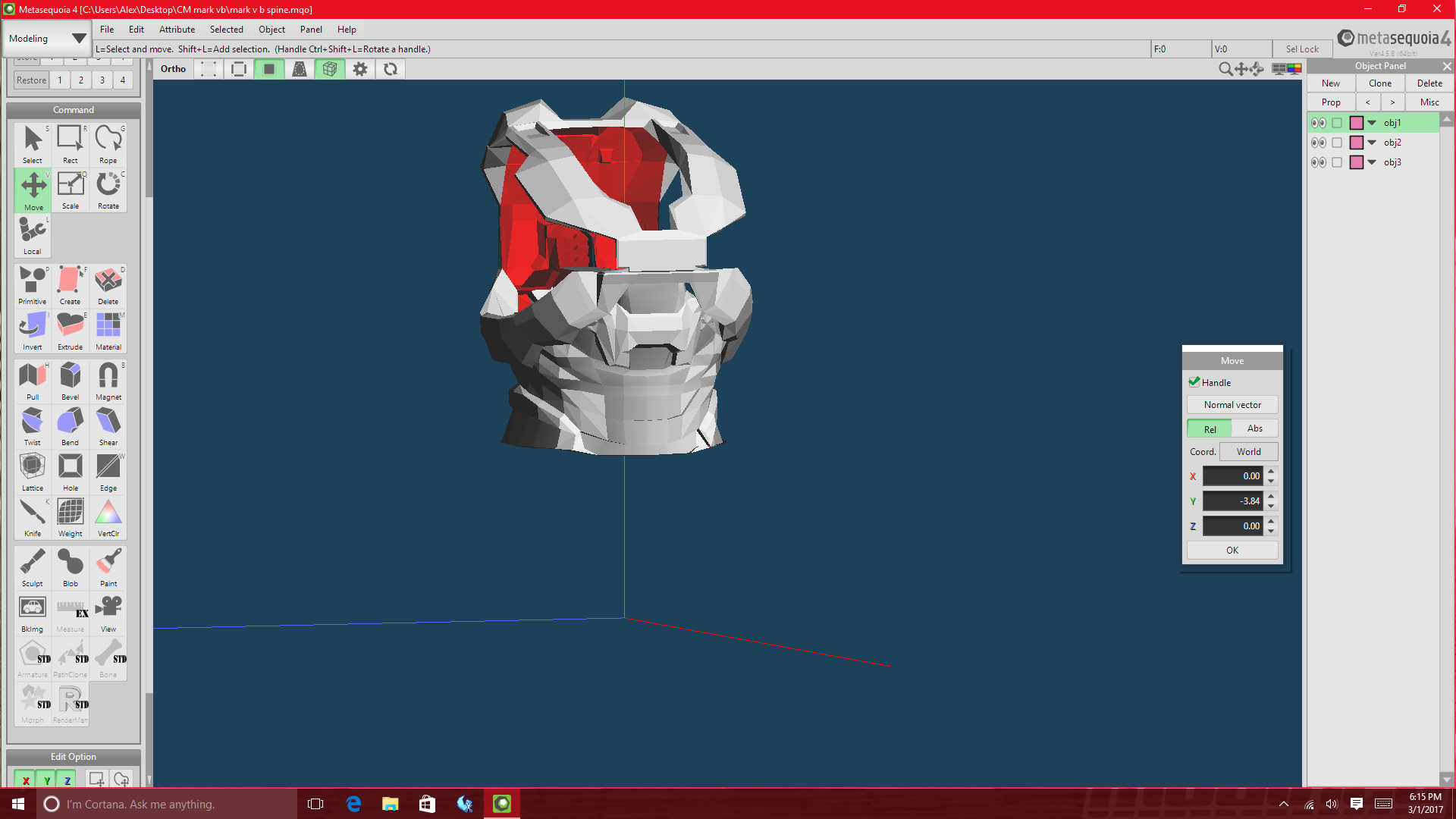Open the Primitive tool

[x=33, y=285]
